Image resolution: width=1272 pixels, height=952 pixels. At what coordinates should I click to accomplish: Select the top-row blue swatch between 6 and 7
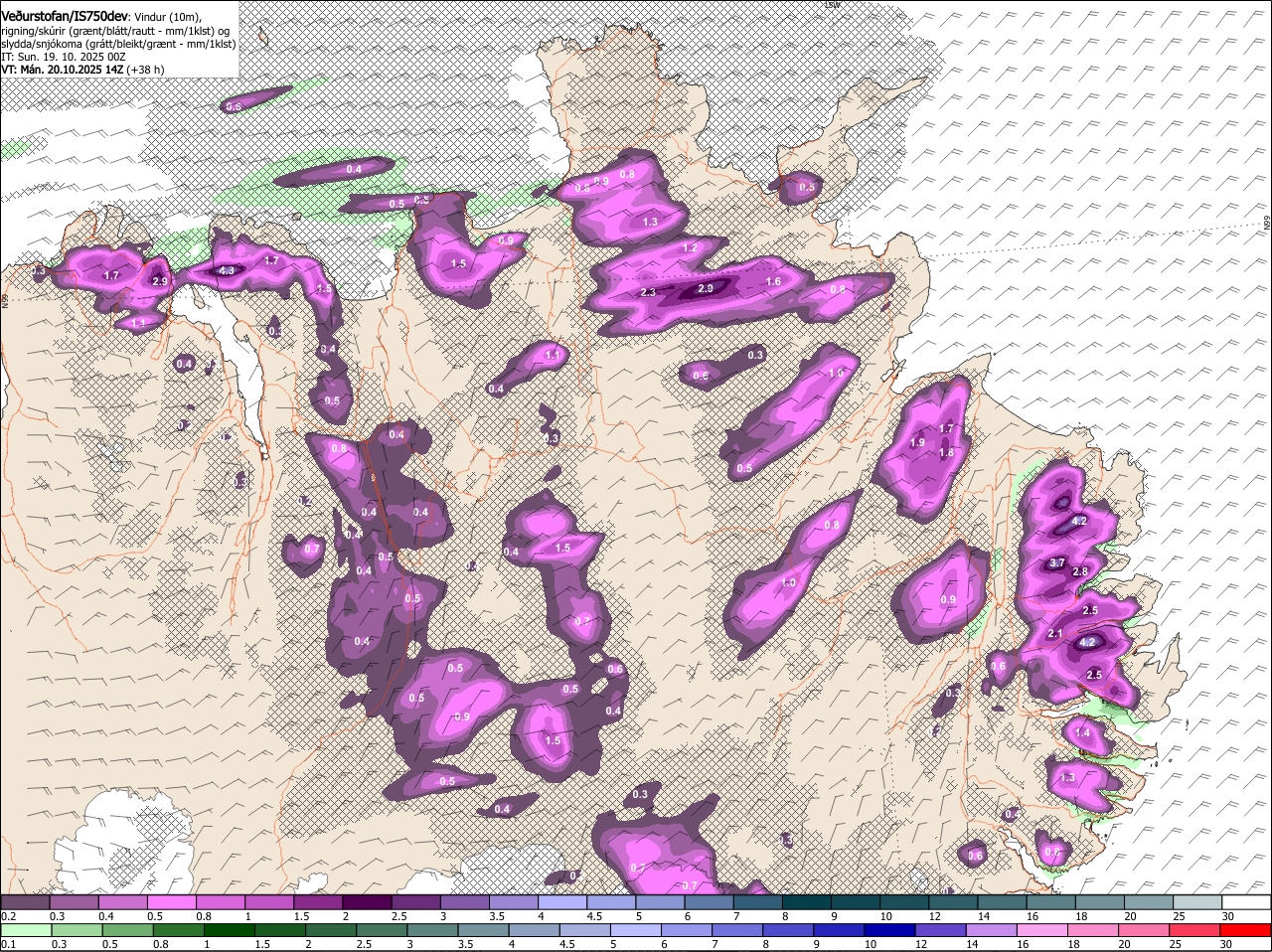point(709,902)
